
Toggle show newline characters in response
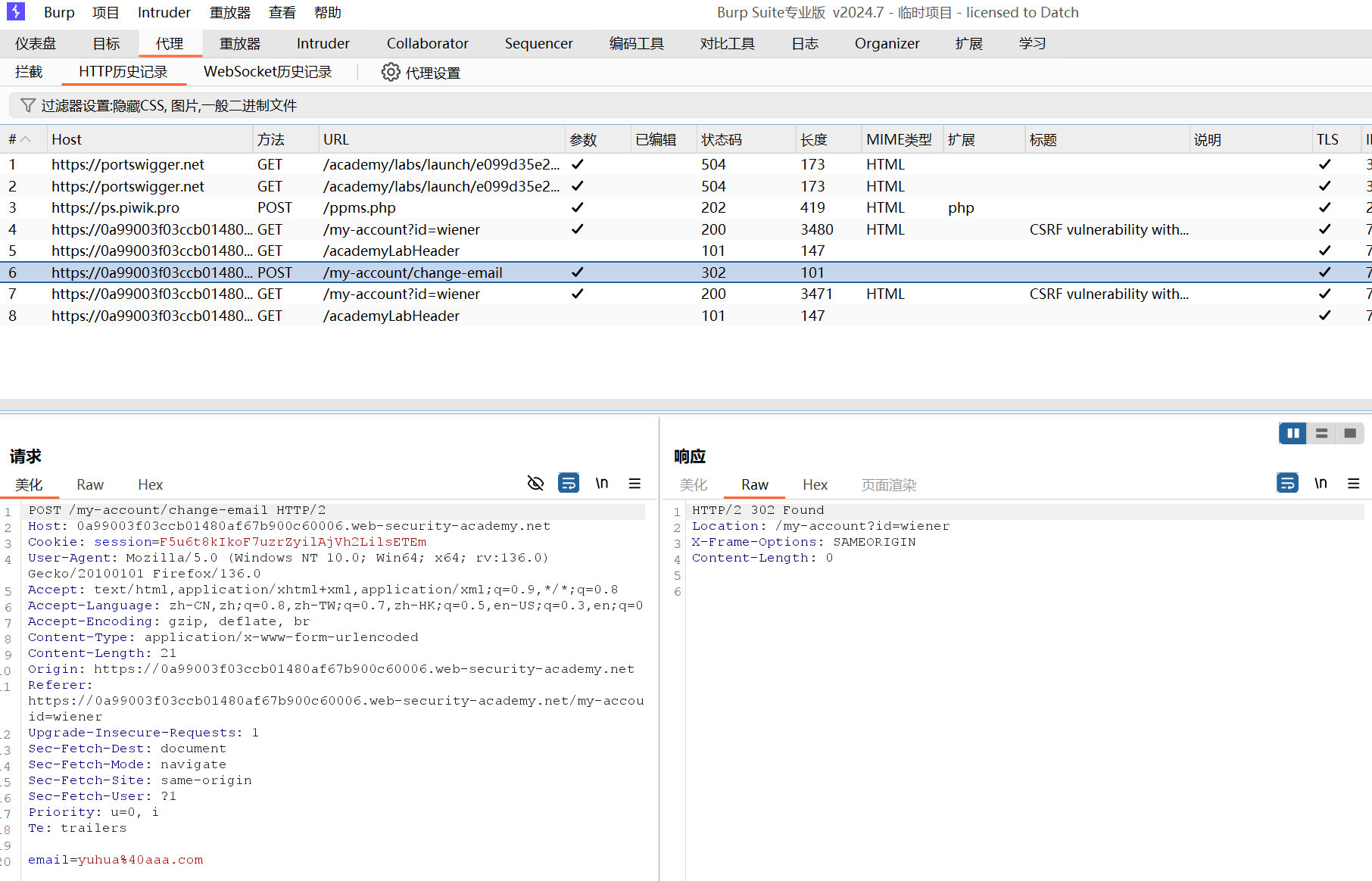(1321, 483)
